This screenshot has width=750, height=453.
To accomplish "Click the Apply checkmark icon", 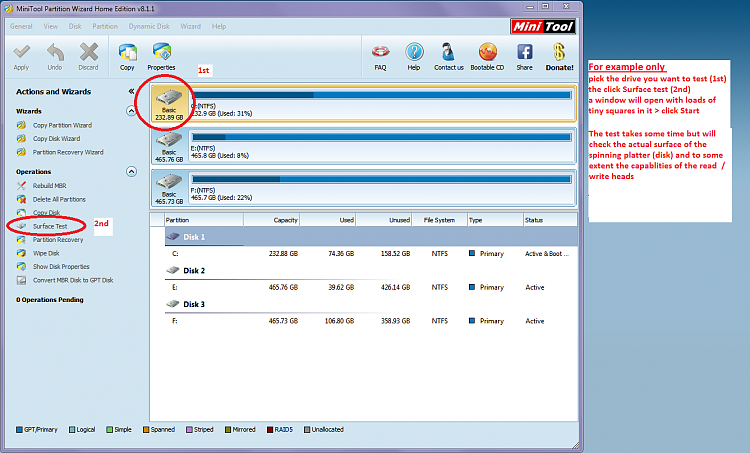I will [x=21, y=52].
